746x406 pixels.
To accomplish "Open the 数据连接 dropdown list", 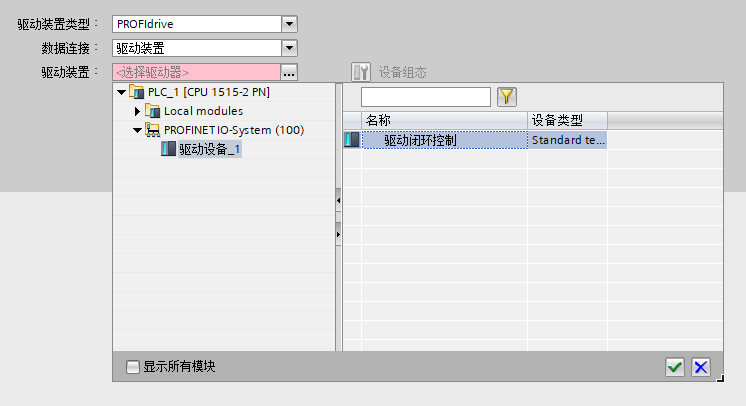I will pos(289,47).
